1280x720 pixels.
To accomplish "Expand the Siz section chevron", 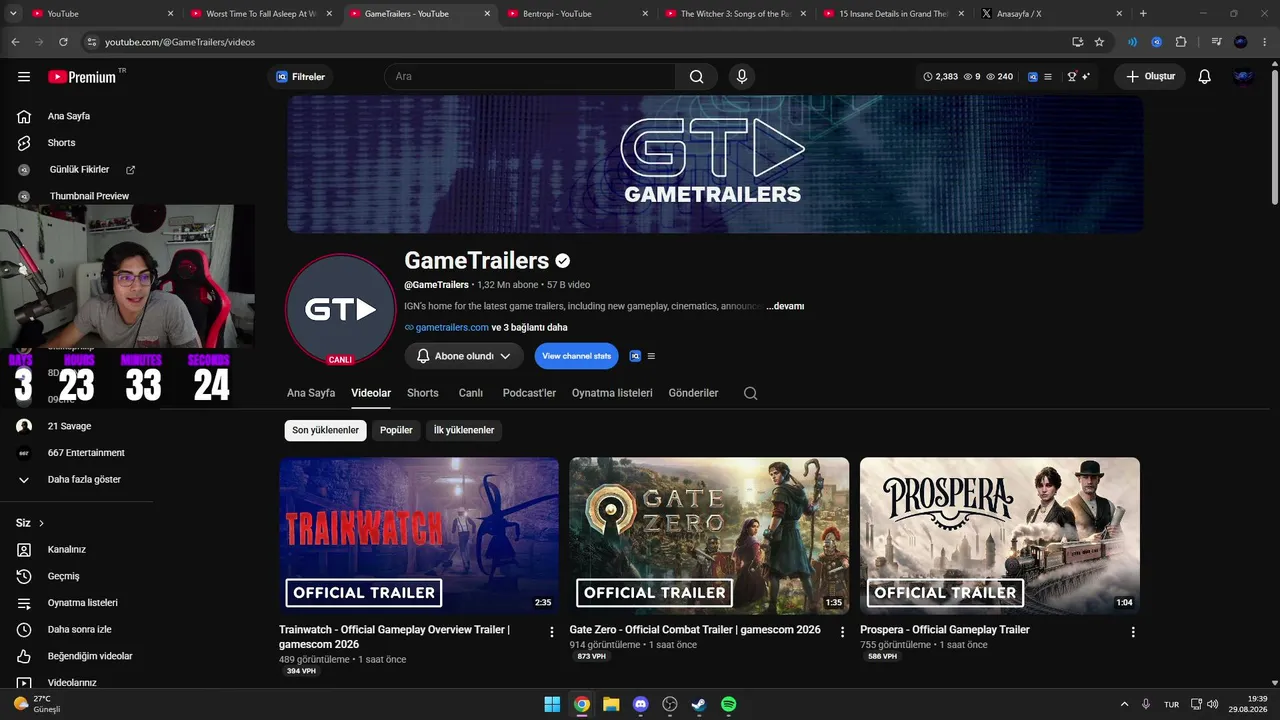I will pos(41,523).
